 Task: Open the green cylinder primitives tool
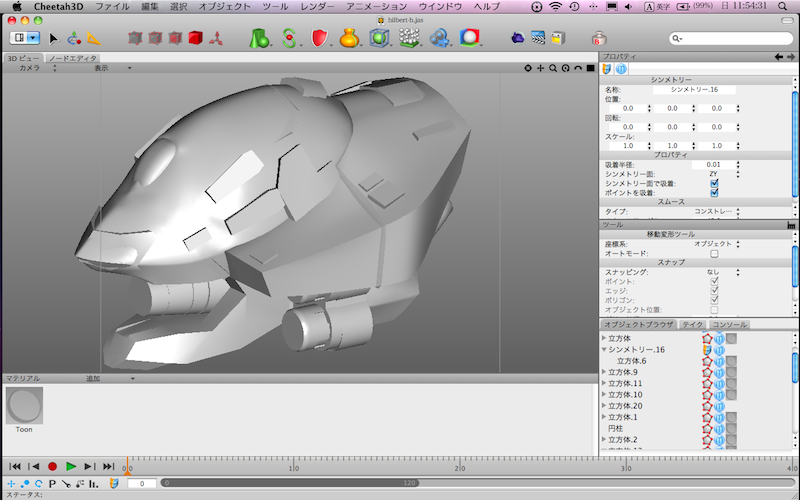tap(259, 38)
